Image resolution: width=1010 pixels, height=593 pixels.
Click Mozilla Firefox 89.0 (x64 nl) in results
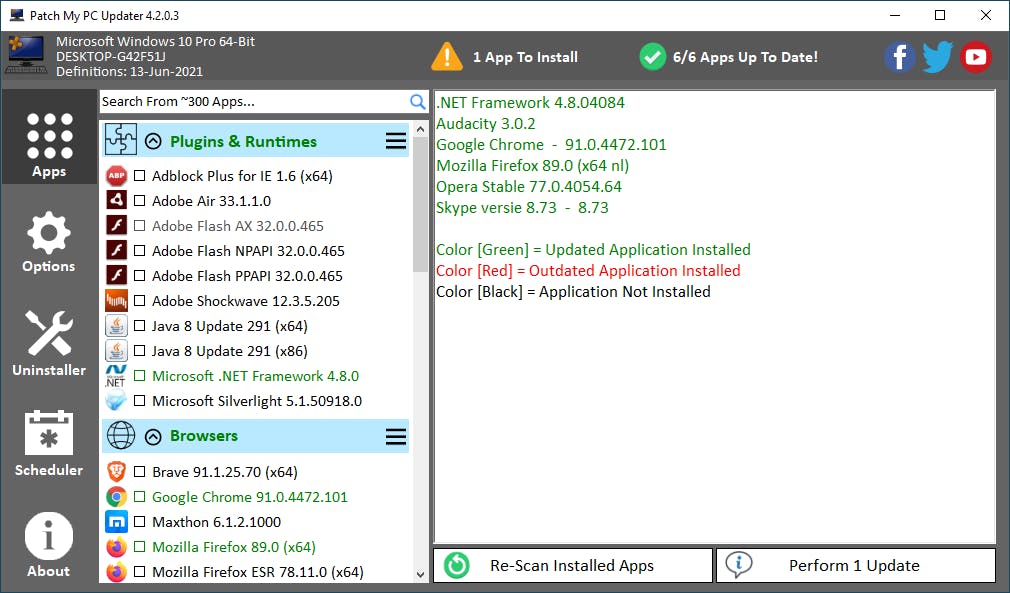coord(533,165)
